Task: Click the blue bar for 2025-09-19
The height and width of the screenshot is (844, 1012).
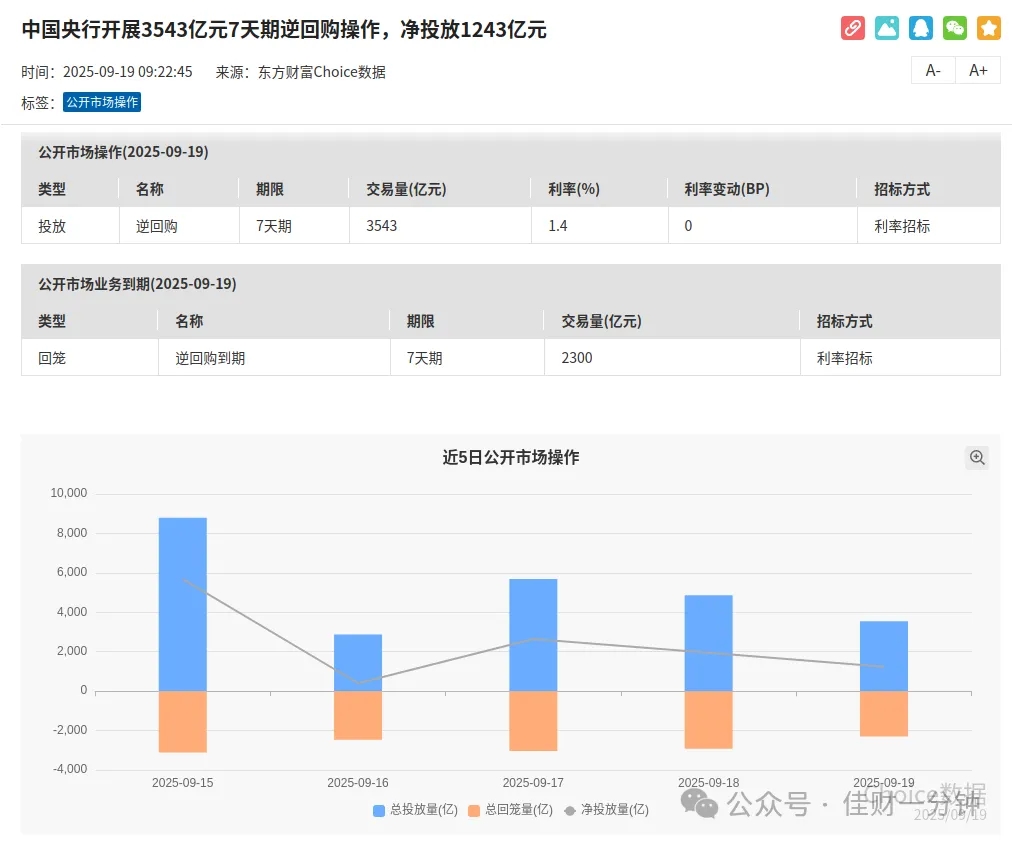Action: pyautogui.click(x=884, y=656)
